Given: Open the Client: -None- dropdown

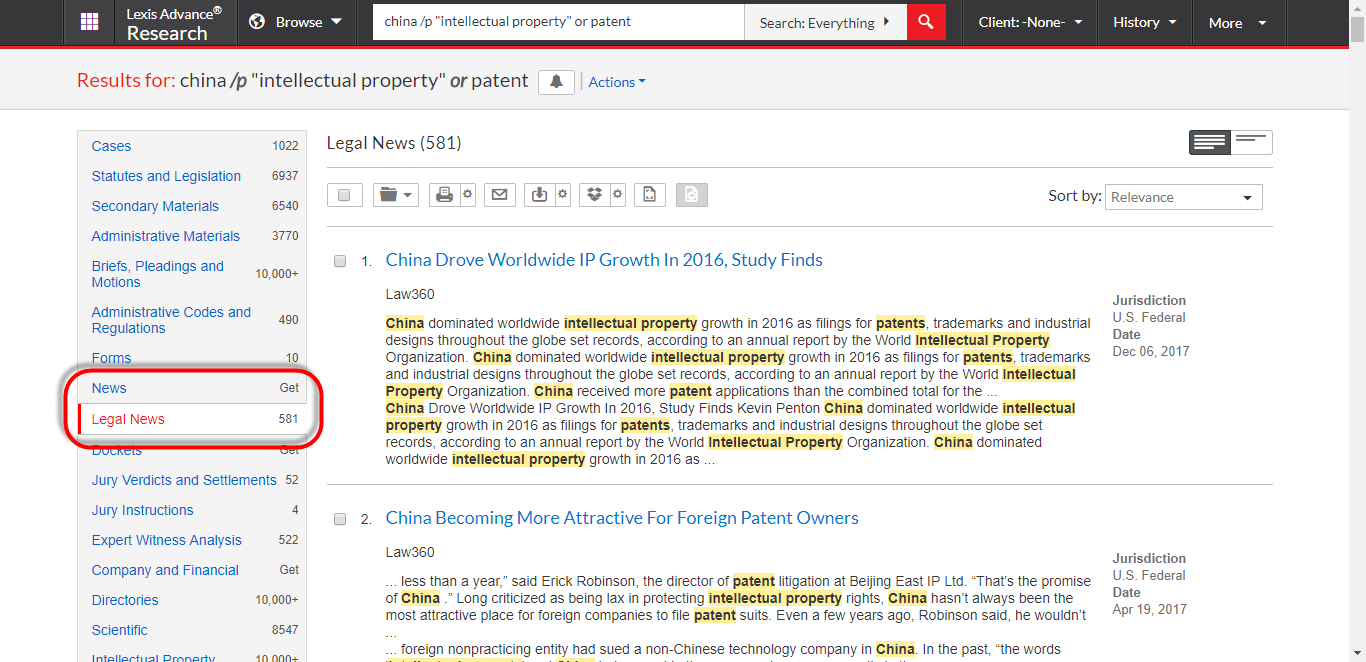Looking at the screenshot, I should [x=1030, y=22].
